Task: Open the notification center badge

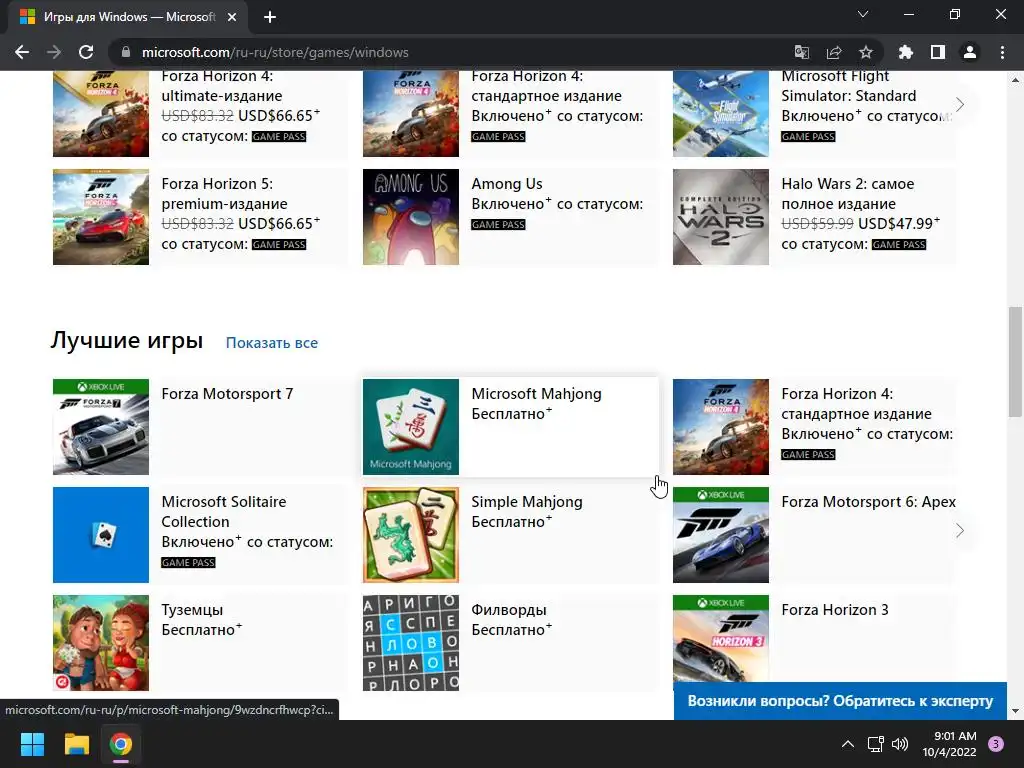Action: click(996, 744)
